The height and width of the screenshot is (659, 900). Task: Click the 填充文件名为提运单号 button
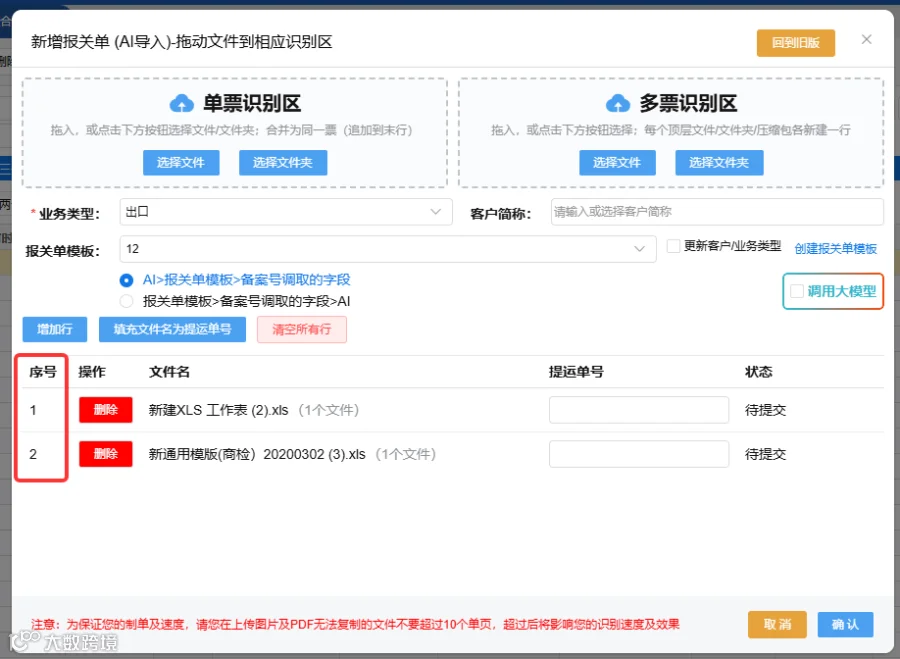pos(172,330)
